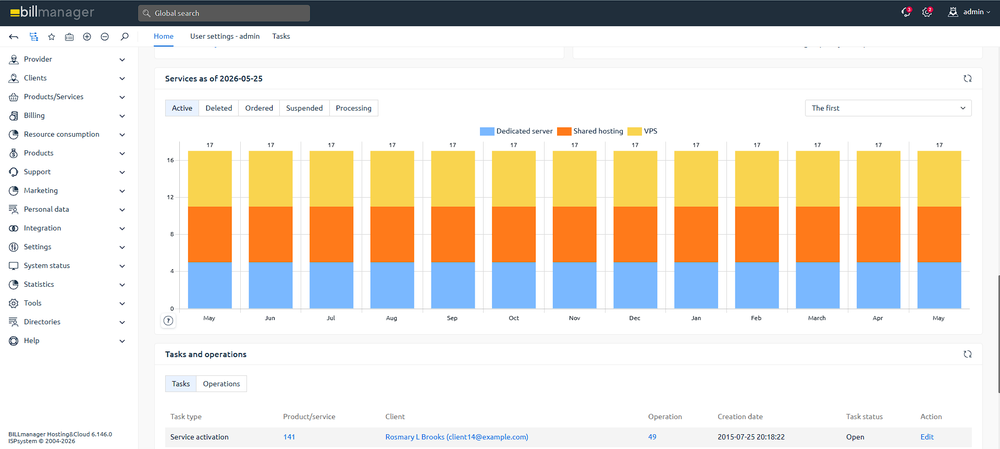1000x449 pixels.
Task: Click the chart help question mark icon
Action: click(x=168, y=321)
